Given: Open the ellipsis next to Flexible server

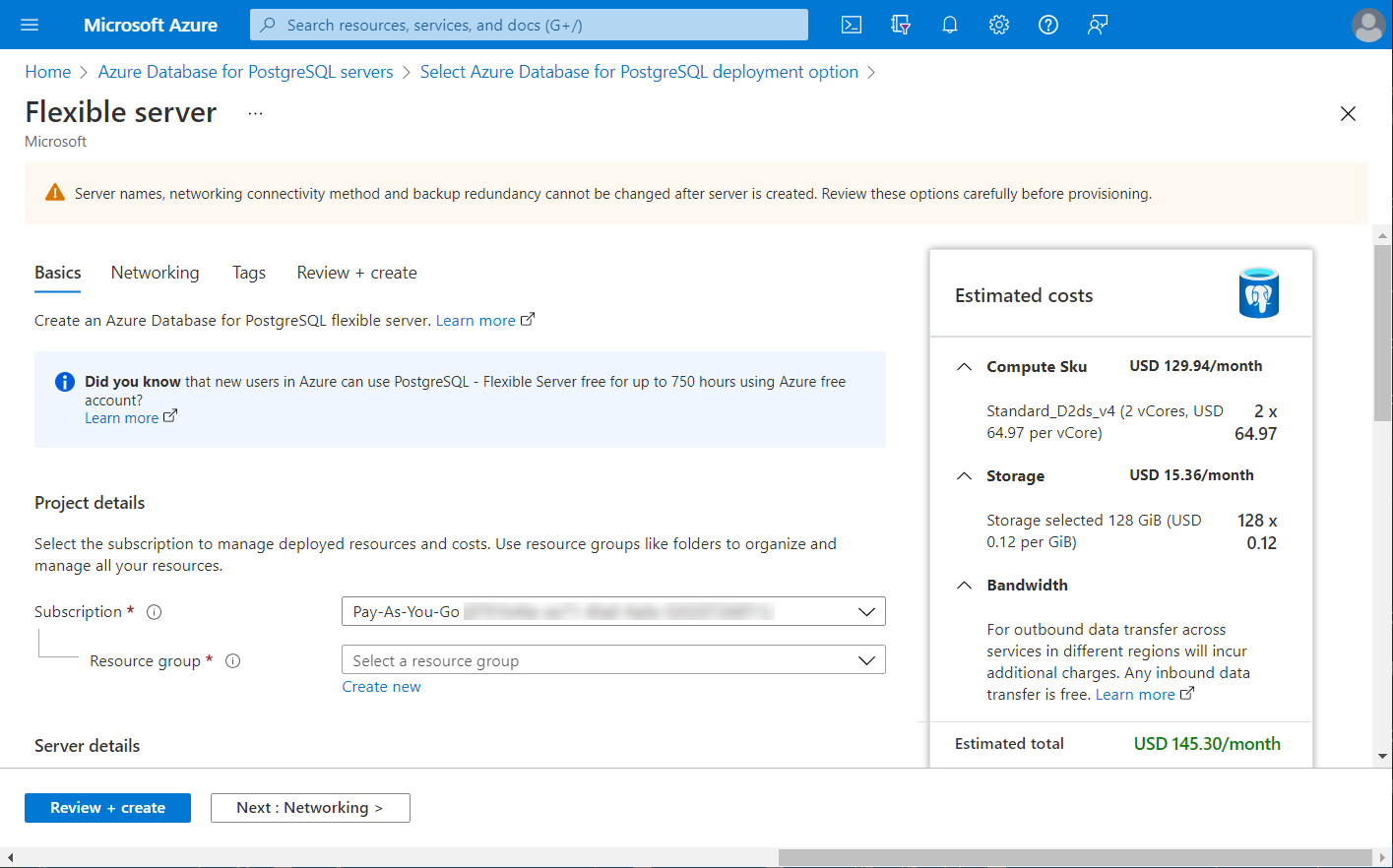Looking at the screenshot, I should tap(255, 113).
